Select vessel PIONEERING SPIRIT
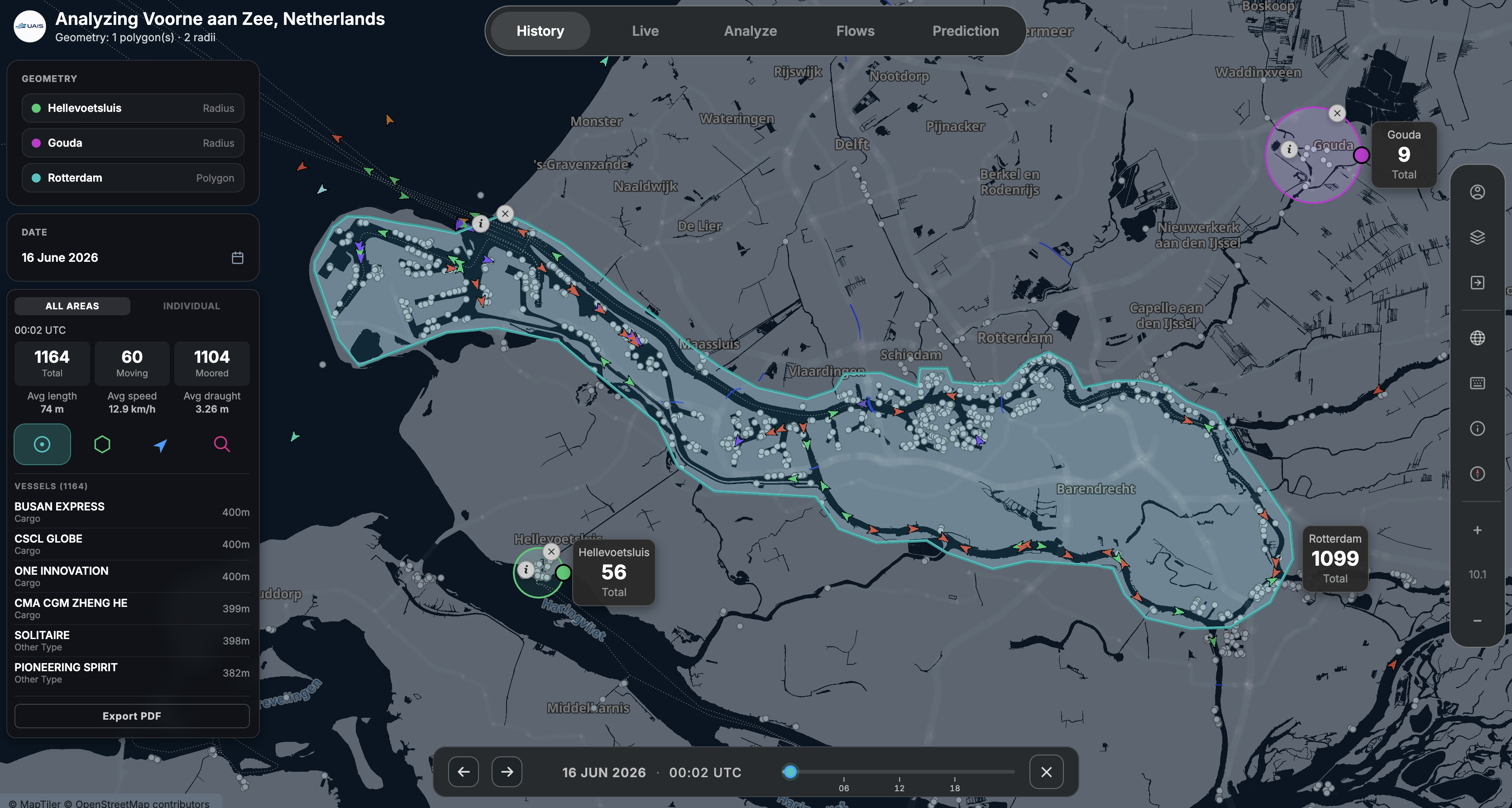 [132, 673]
